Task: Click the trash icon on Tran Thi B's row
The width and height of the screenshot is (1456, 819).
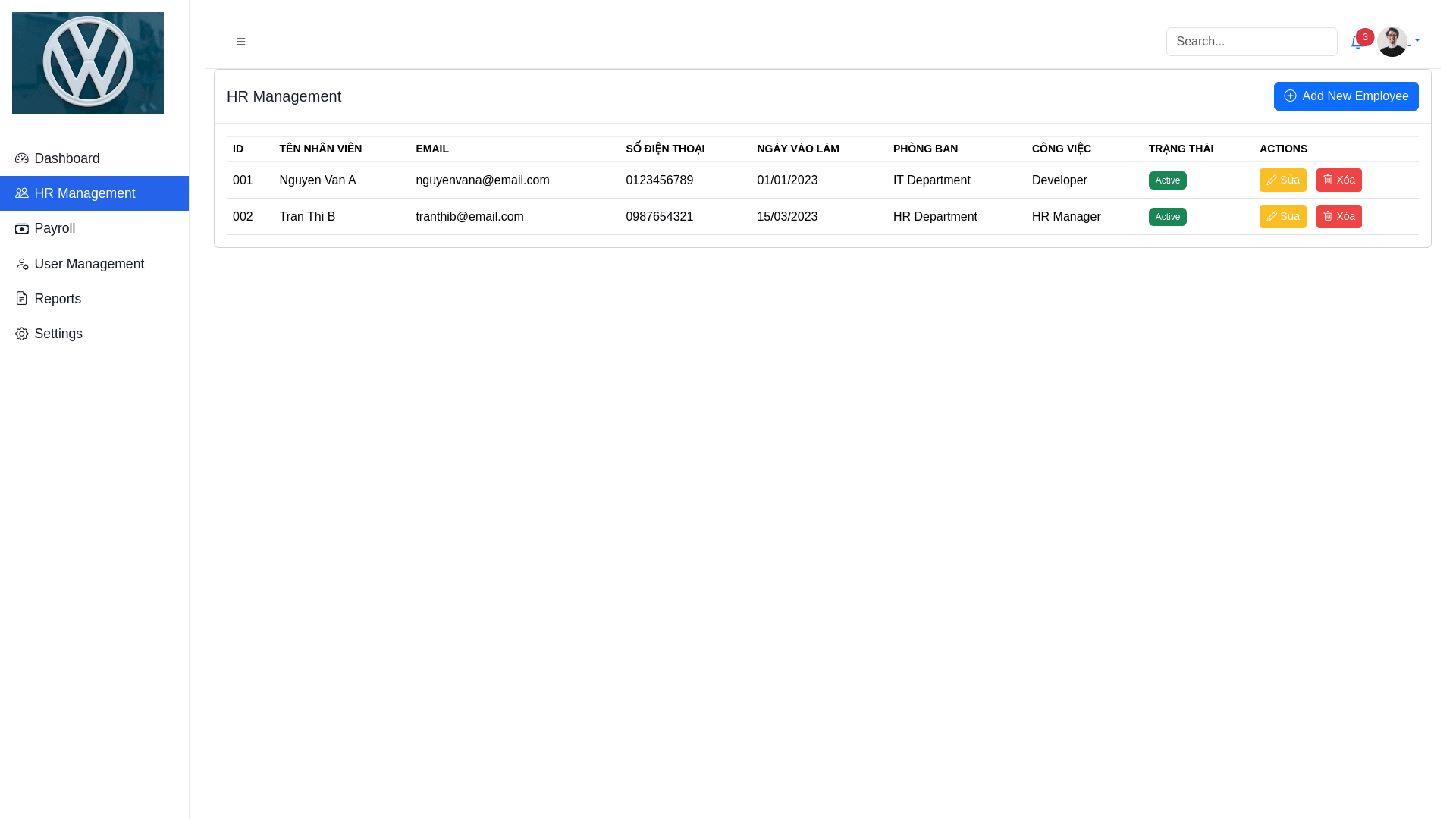Action: [1328, 216]
